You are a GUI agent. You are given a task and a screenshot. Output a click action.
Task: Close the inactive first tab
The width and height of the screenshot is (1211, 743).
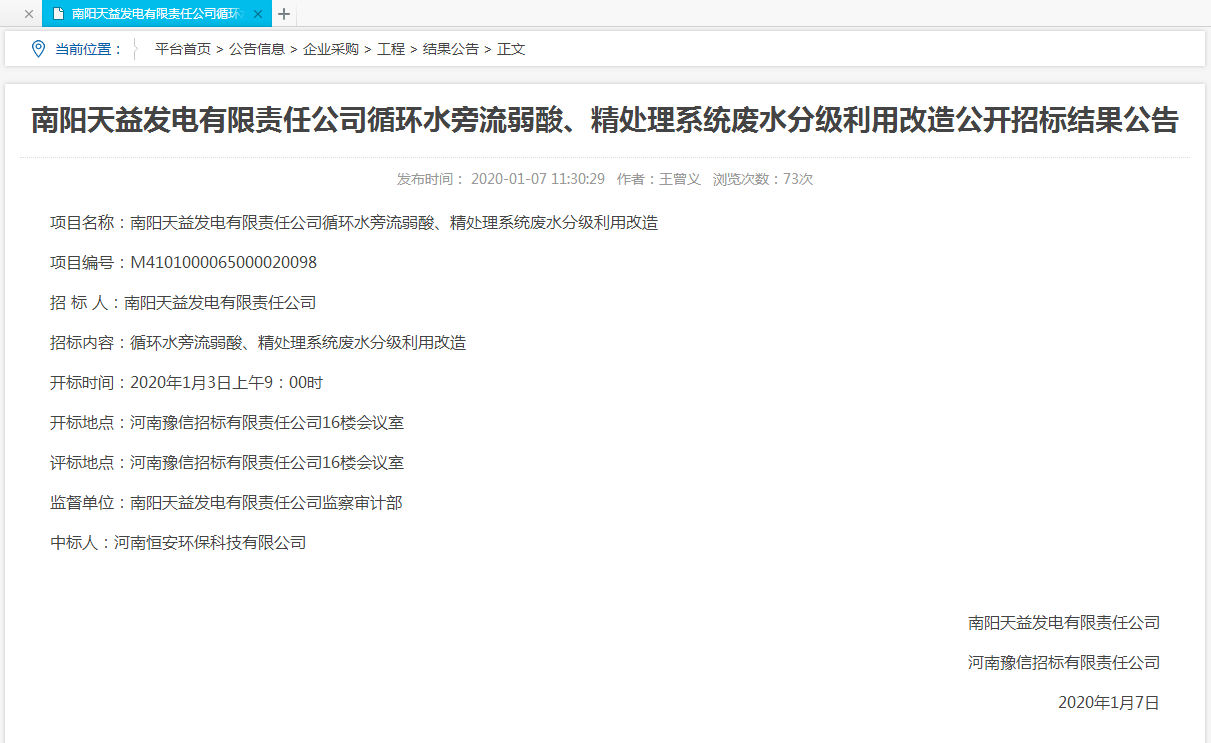(28, 14)
